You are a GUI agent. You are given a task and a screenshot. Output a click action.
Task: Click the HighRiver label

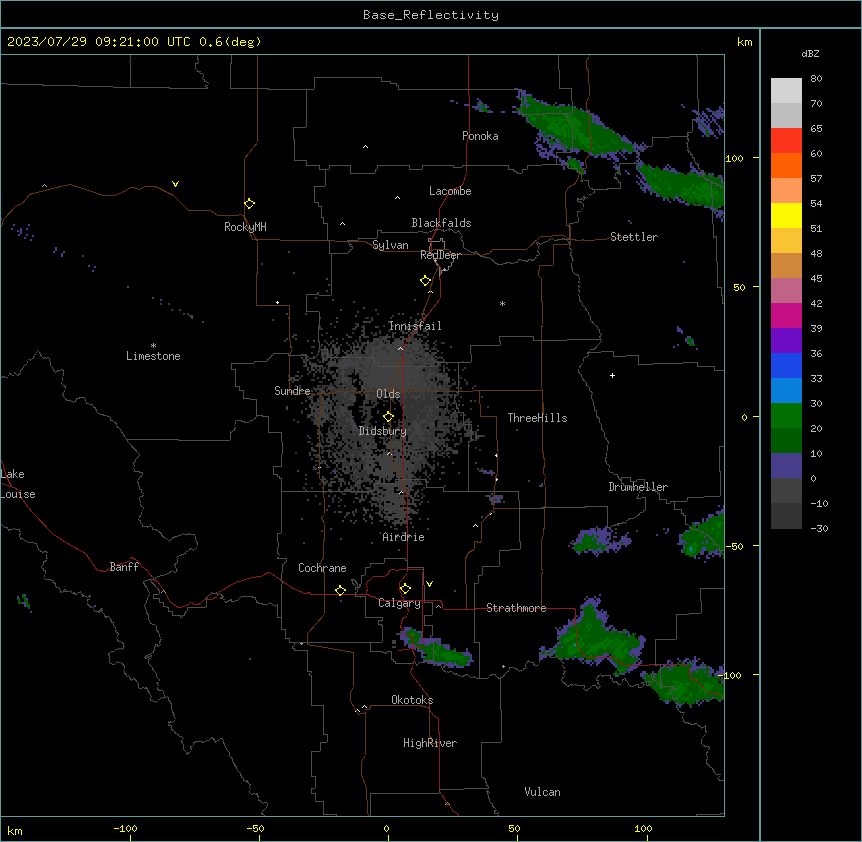tap(429, 743)
